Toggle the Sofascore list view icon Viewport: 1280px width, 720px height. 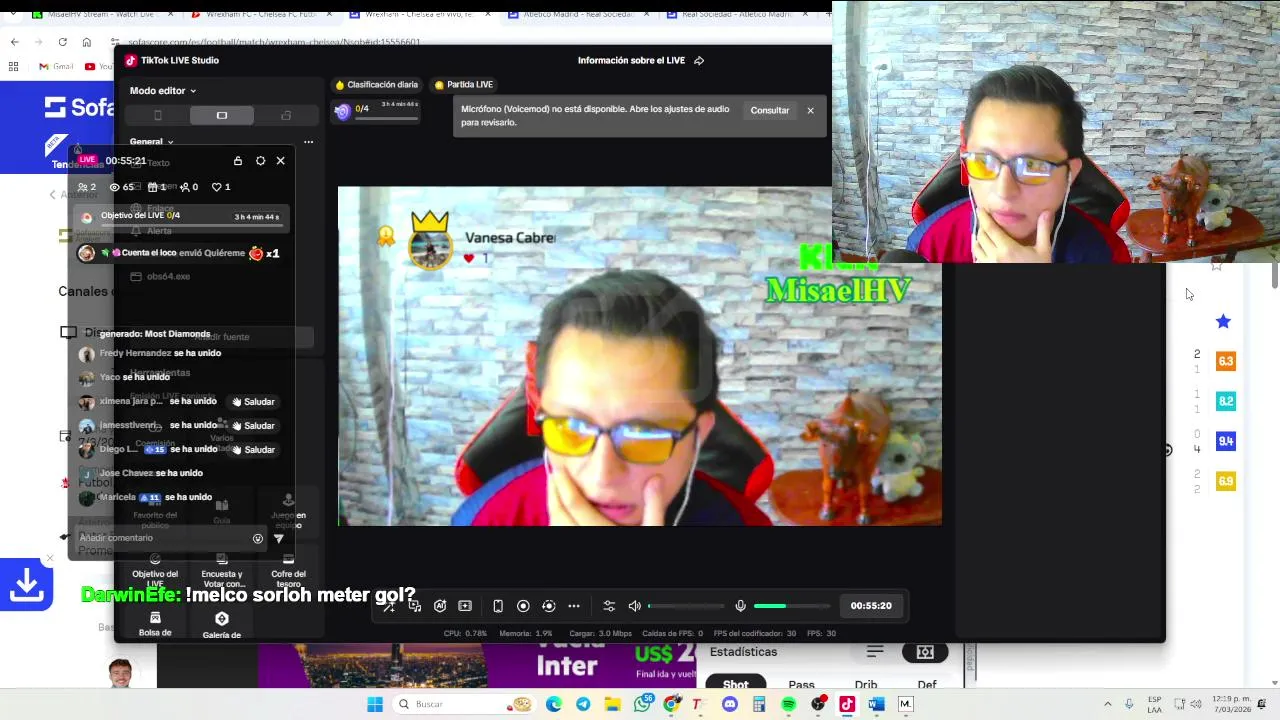point(875,652)
